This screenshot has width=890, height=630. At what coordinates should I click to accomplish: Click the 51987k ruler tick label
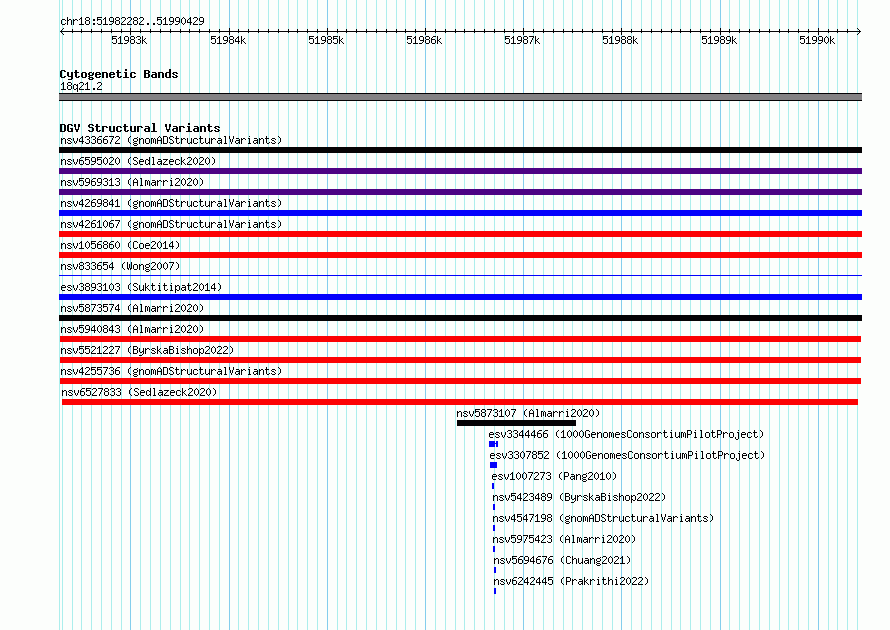click(522, 40)
